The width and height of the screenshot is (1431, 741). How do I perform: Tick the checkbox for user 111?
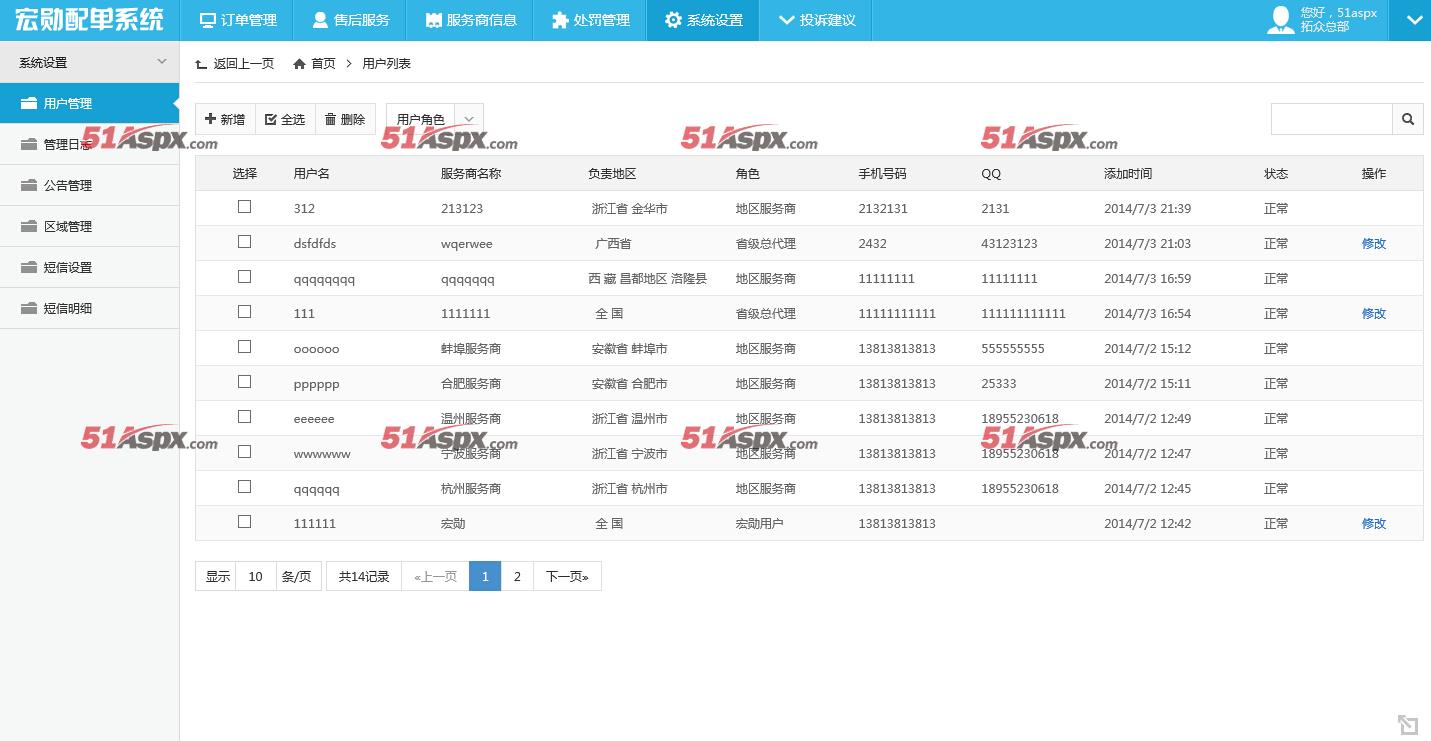point(244,312)
